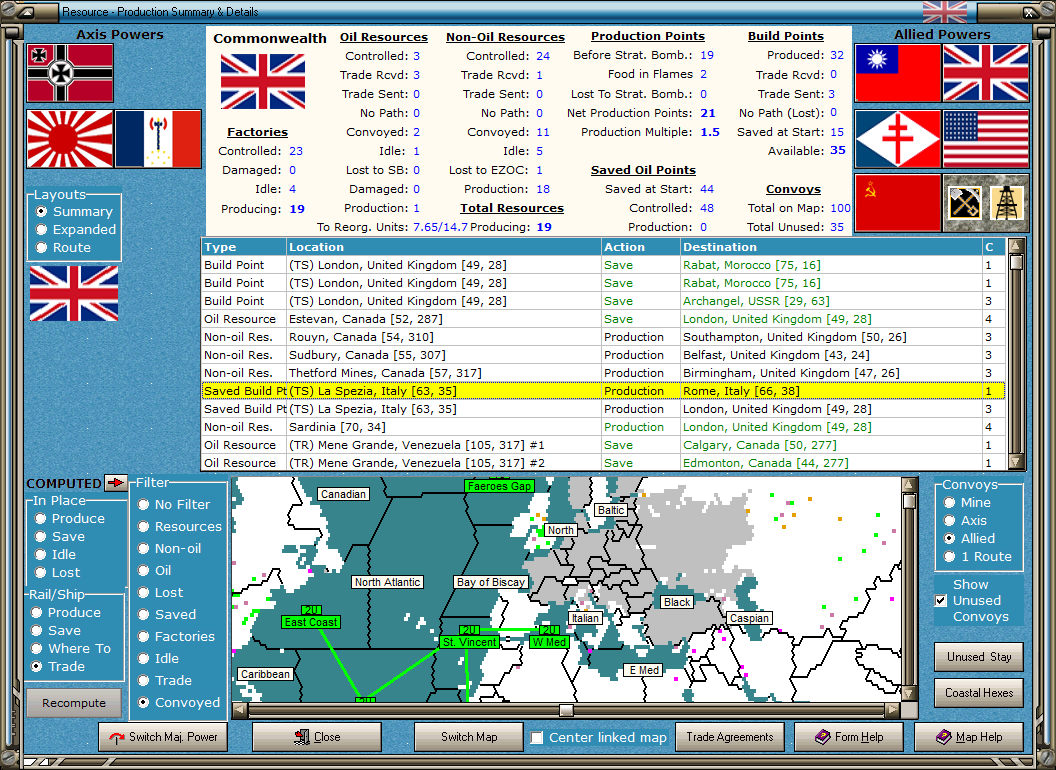The width and height of the screenshot is (1056, 770).
Task: Click the Union Jack below the Layouts box
Action: [x=74, y=293]
